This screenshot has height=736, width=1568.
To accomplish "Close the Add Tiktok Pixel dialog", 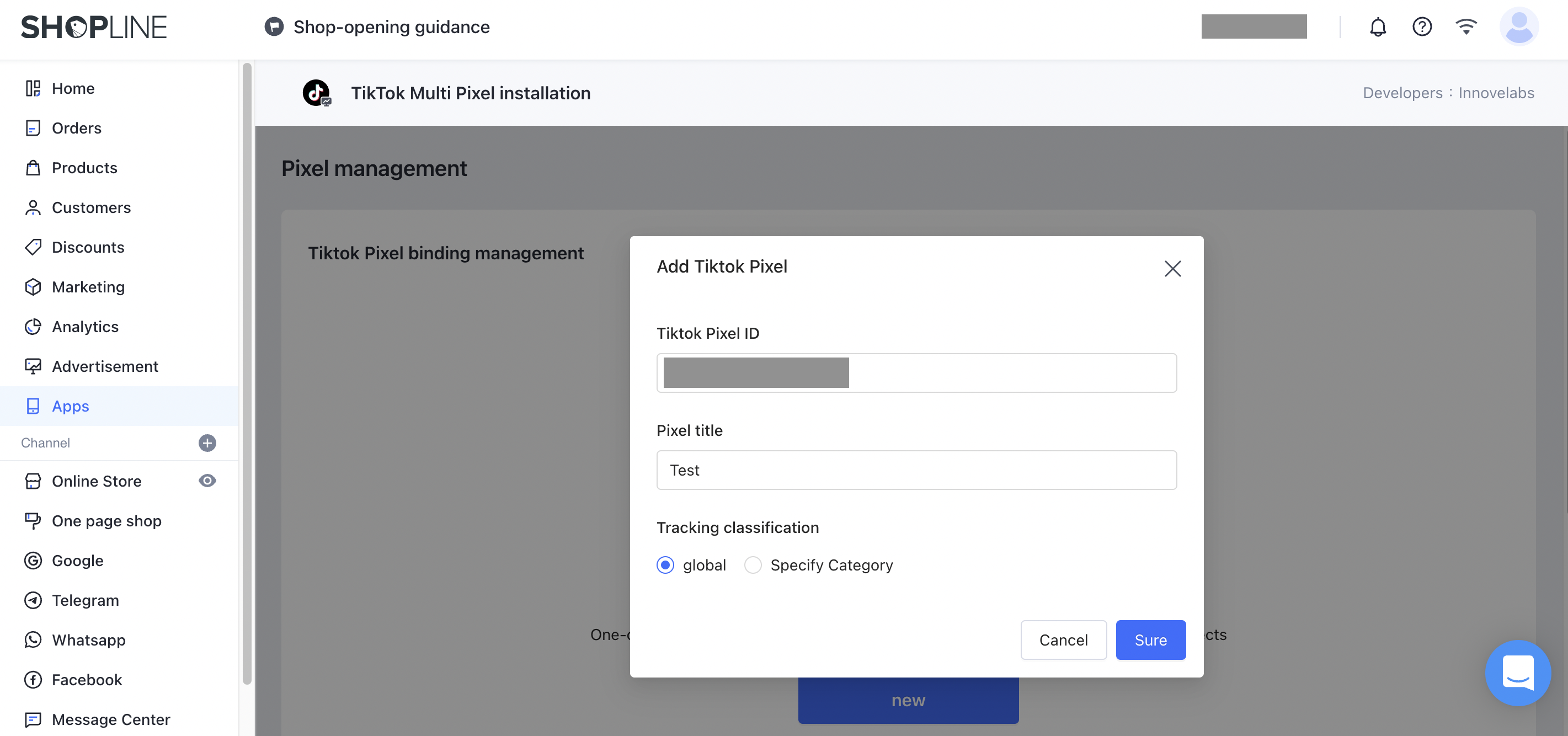I will tap(1172, 269).
